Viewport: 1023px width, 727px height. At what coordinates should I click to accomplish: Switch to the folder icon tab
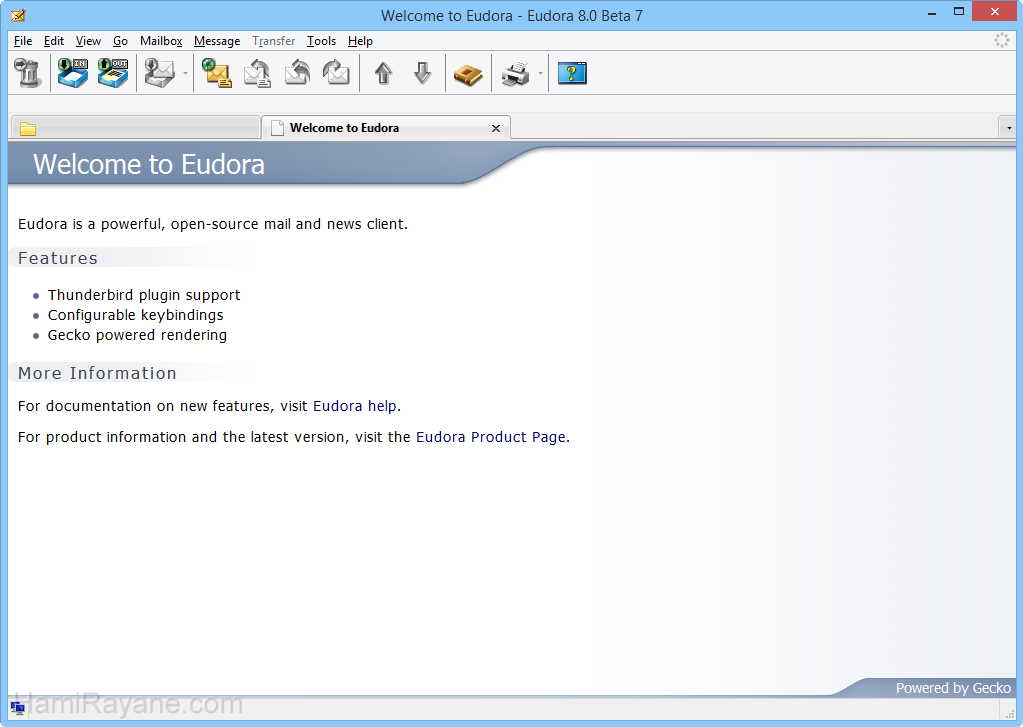coord(135,128)
